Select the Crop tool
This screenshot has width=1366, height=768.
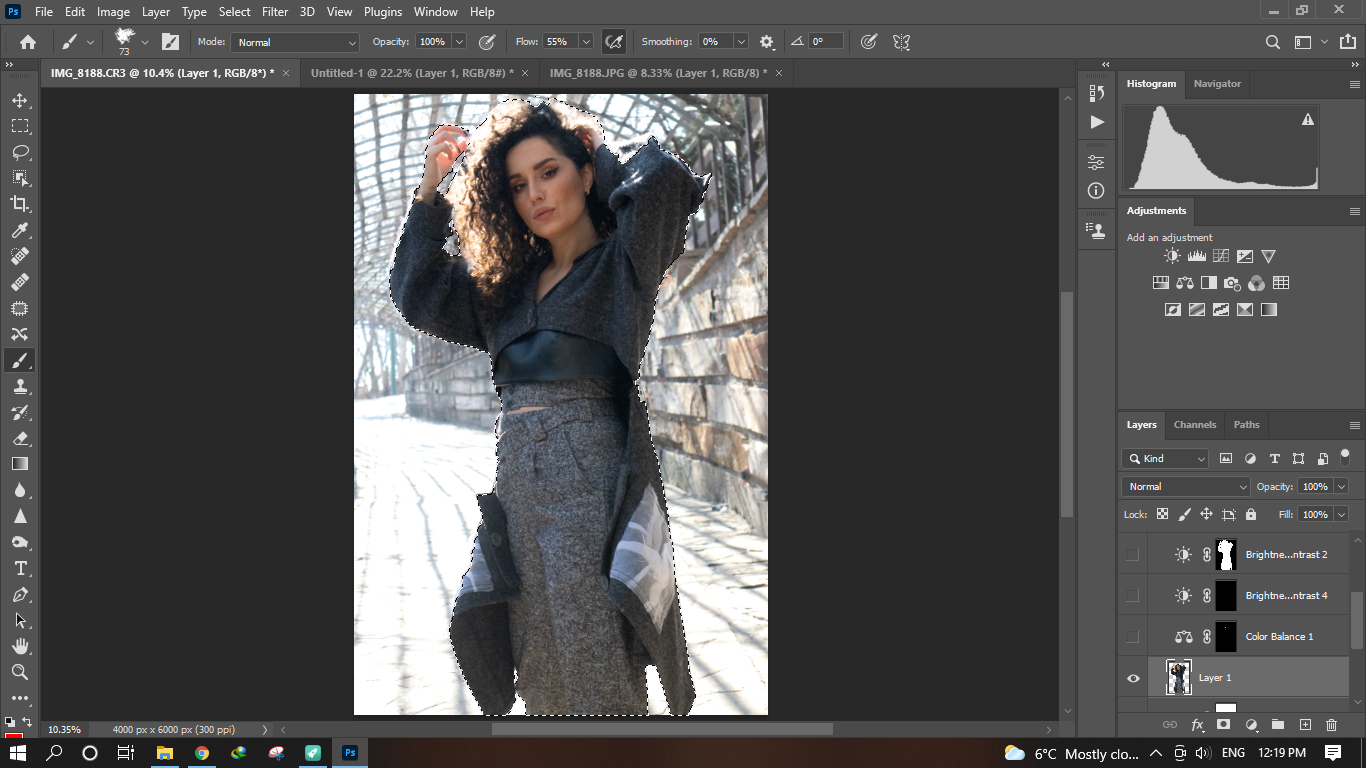tap(20, 204)
